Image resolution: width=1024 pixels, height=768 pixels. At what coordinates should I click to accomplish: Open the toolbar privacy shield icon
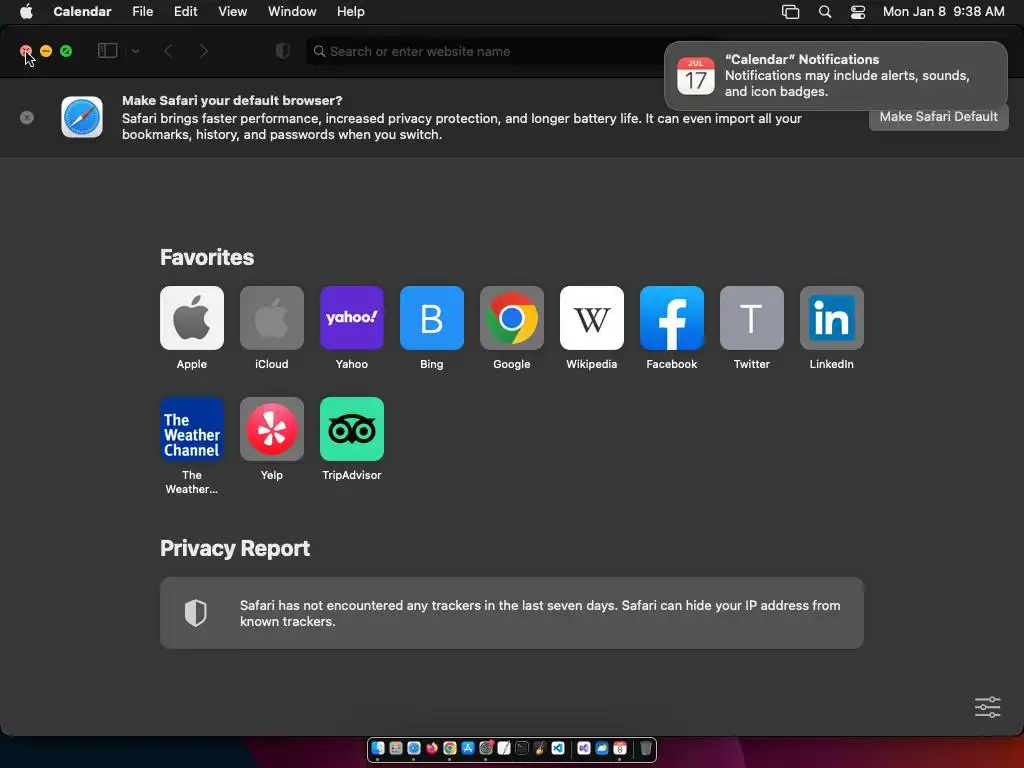(283, 51)
